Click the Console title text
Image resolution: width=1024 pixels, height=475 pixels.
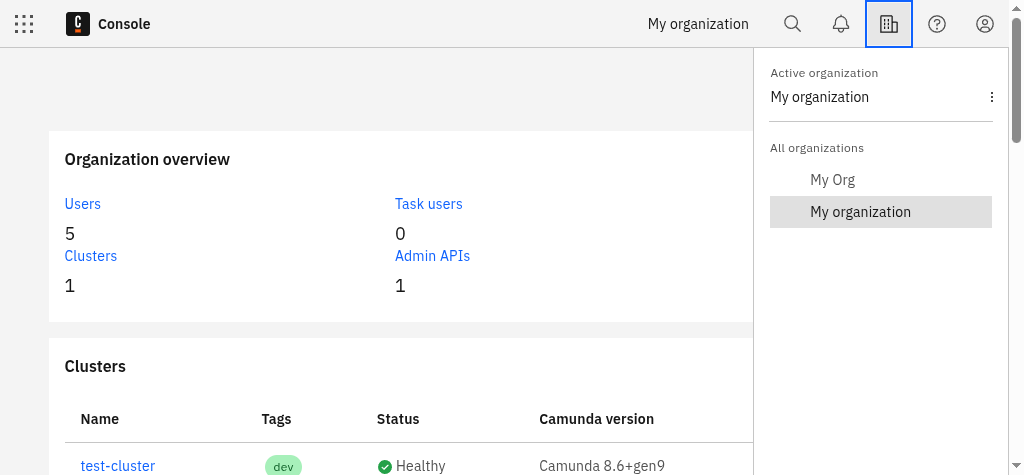pyautogui.click(x=124, y=24)
